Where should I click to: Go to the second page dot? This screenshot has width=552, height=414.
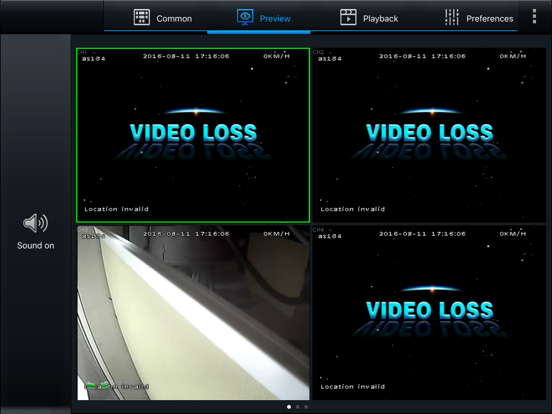297,407
